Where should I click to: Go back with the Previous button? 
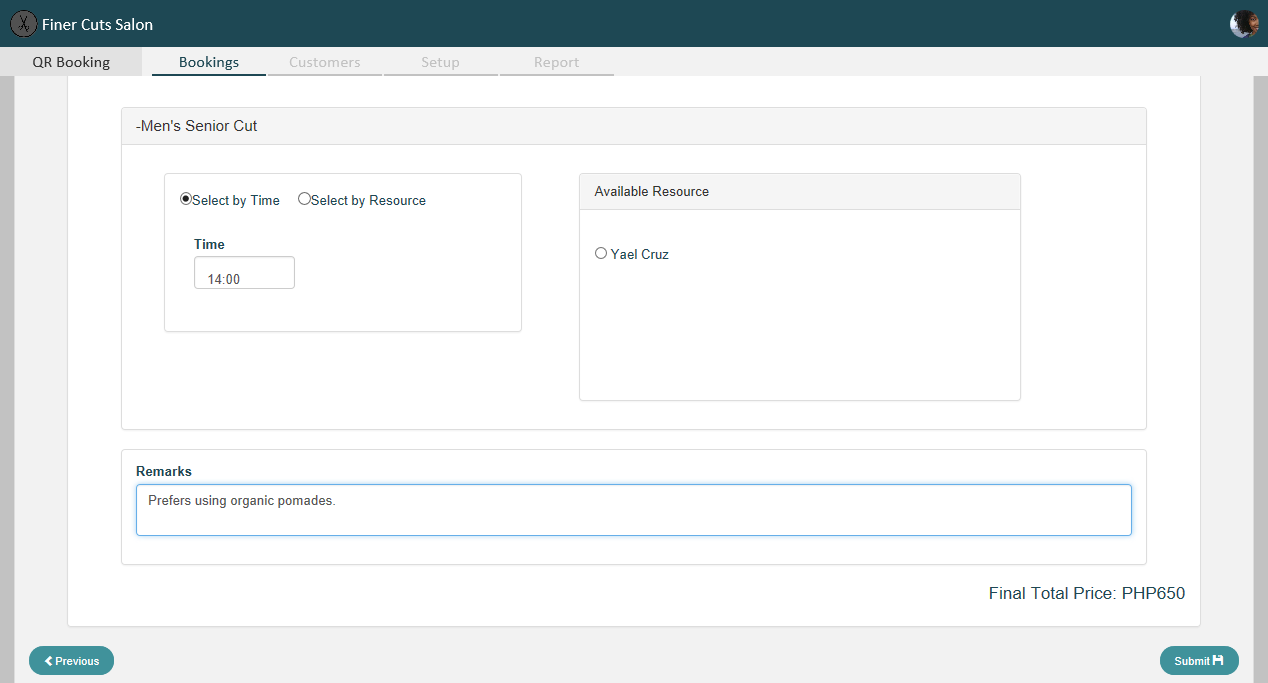[x=72, y=661]
